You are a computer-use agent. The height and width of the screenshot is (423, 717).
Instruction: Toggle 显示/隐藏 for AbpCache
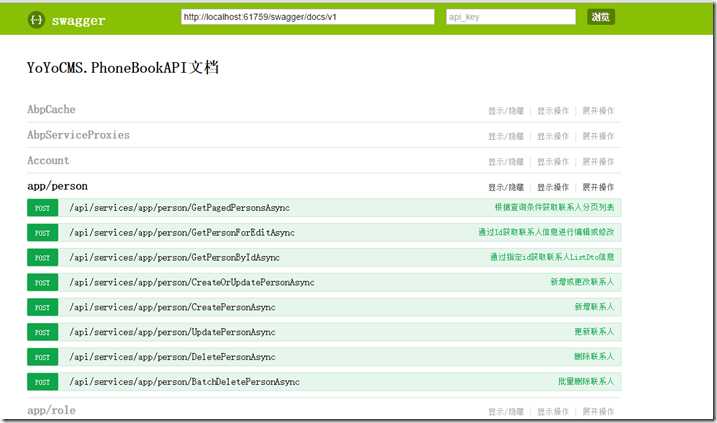point(506,111)
